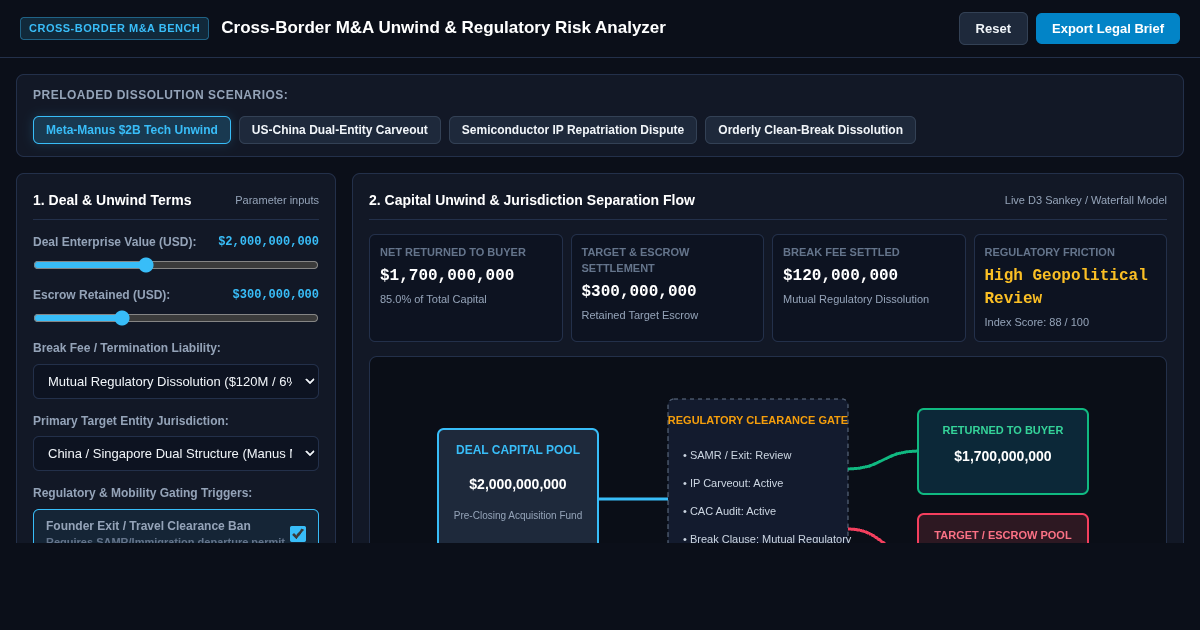The image size is (1200, 630).
Task: Click 'Index Score: 88 / 100' text
Action: 1036,322
